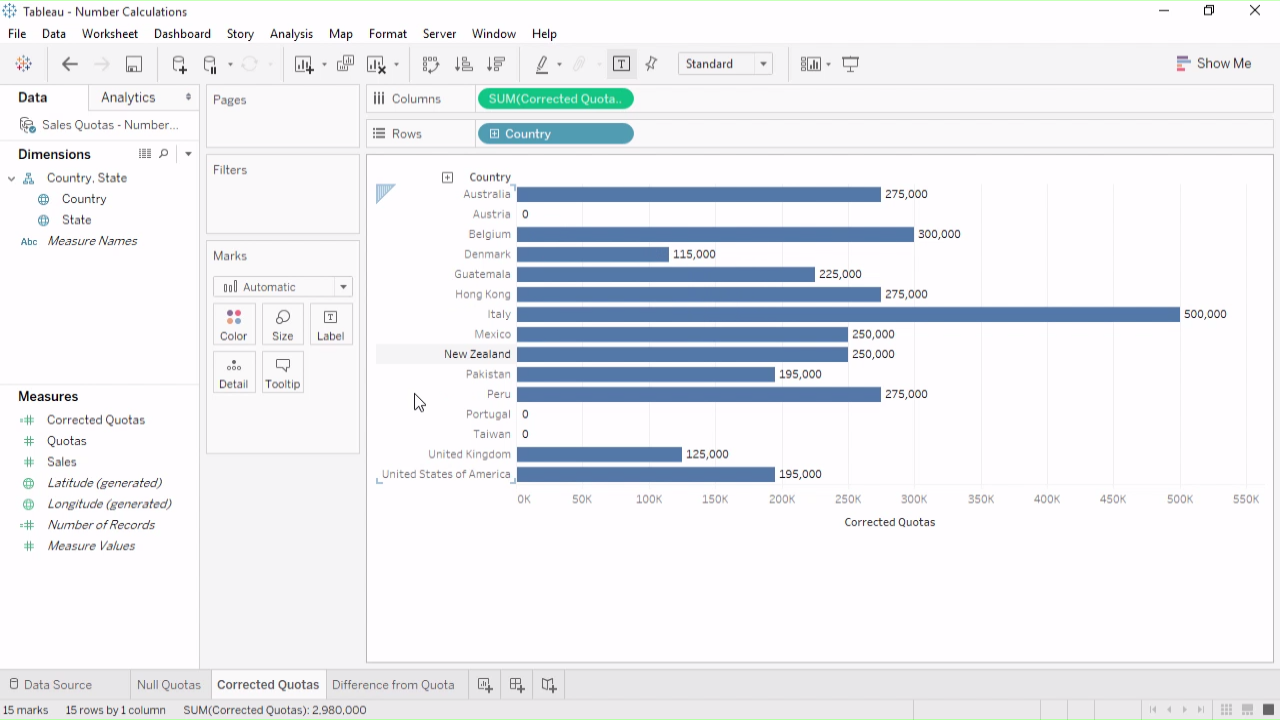Open the Marks type Automatic dropdown
Screen dimensions: 1280x720
coord(283,287)
